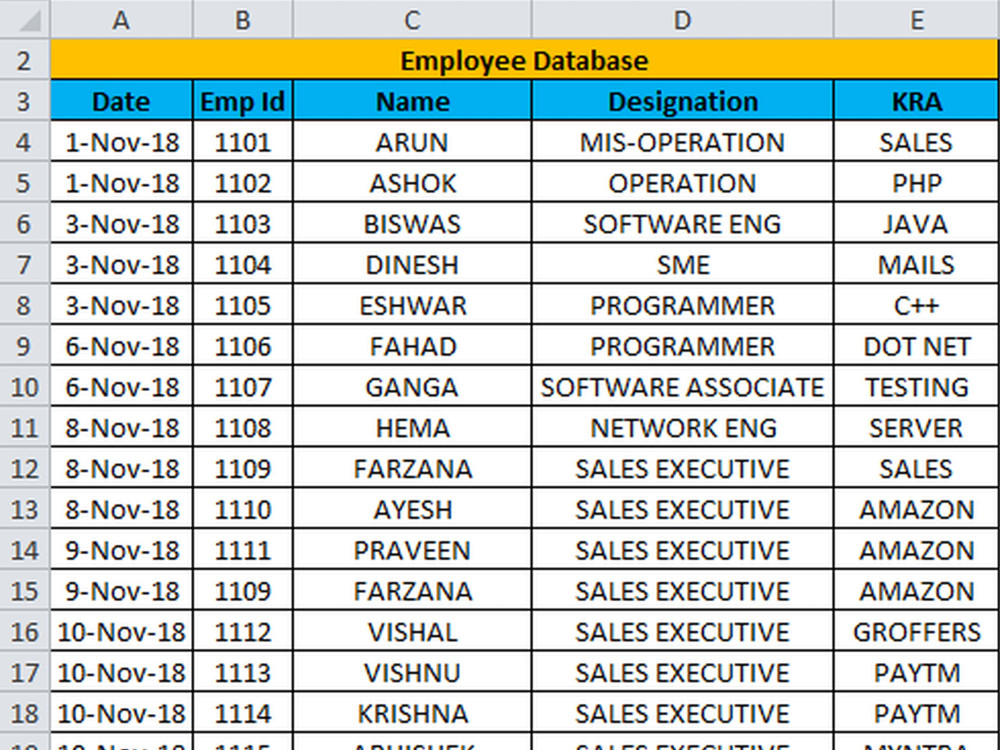Select row 3 header

tap(25, 101)
